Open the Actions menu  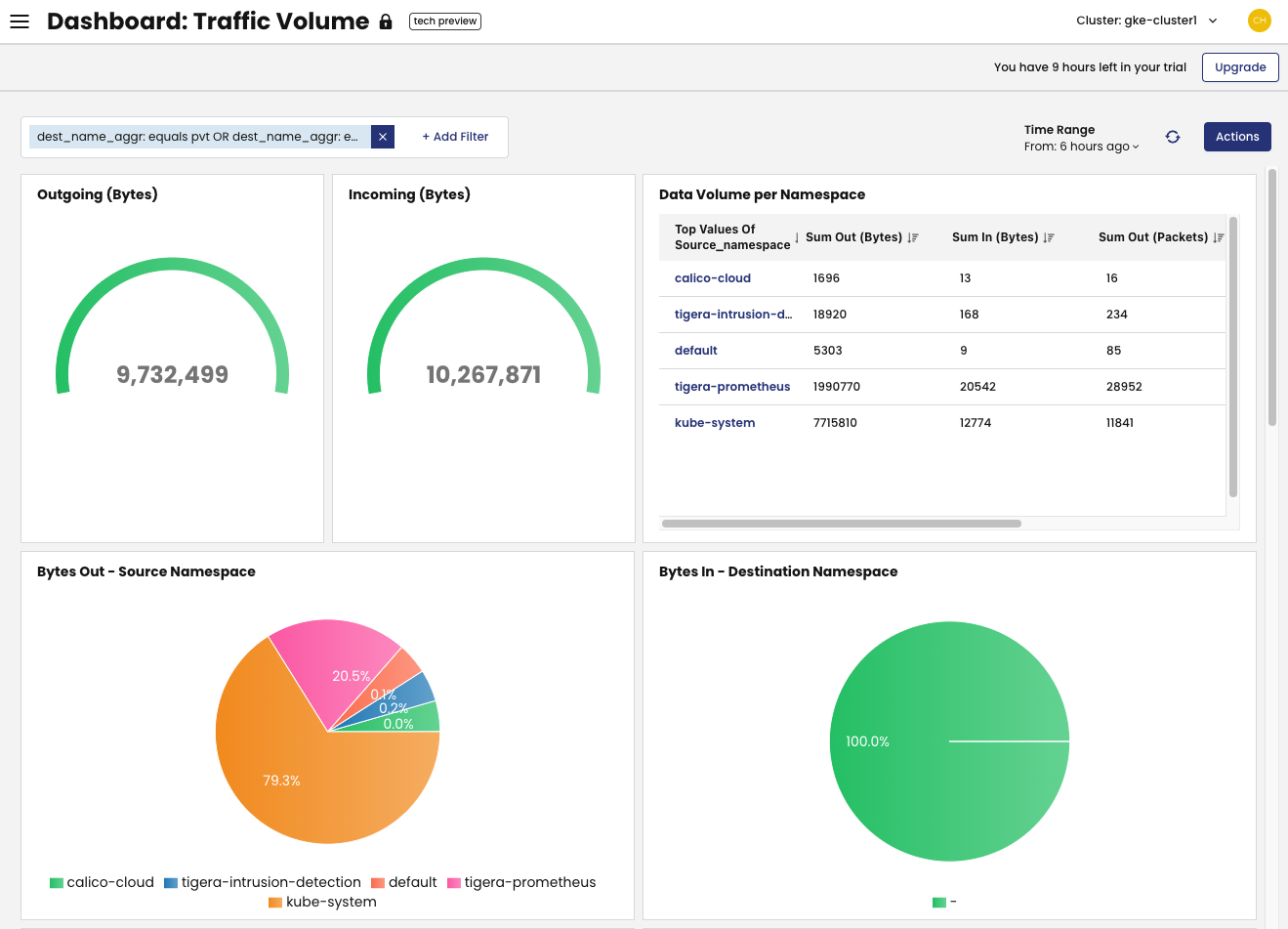1236,137
